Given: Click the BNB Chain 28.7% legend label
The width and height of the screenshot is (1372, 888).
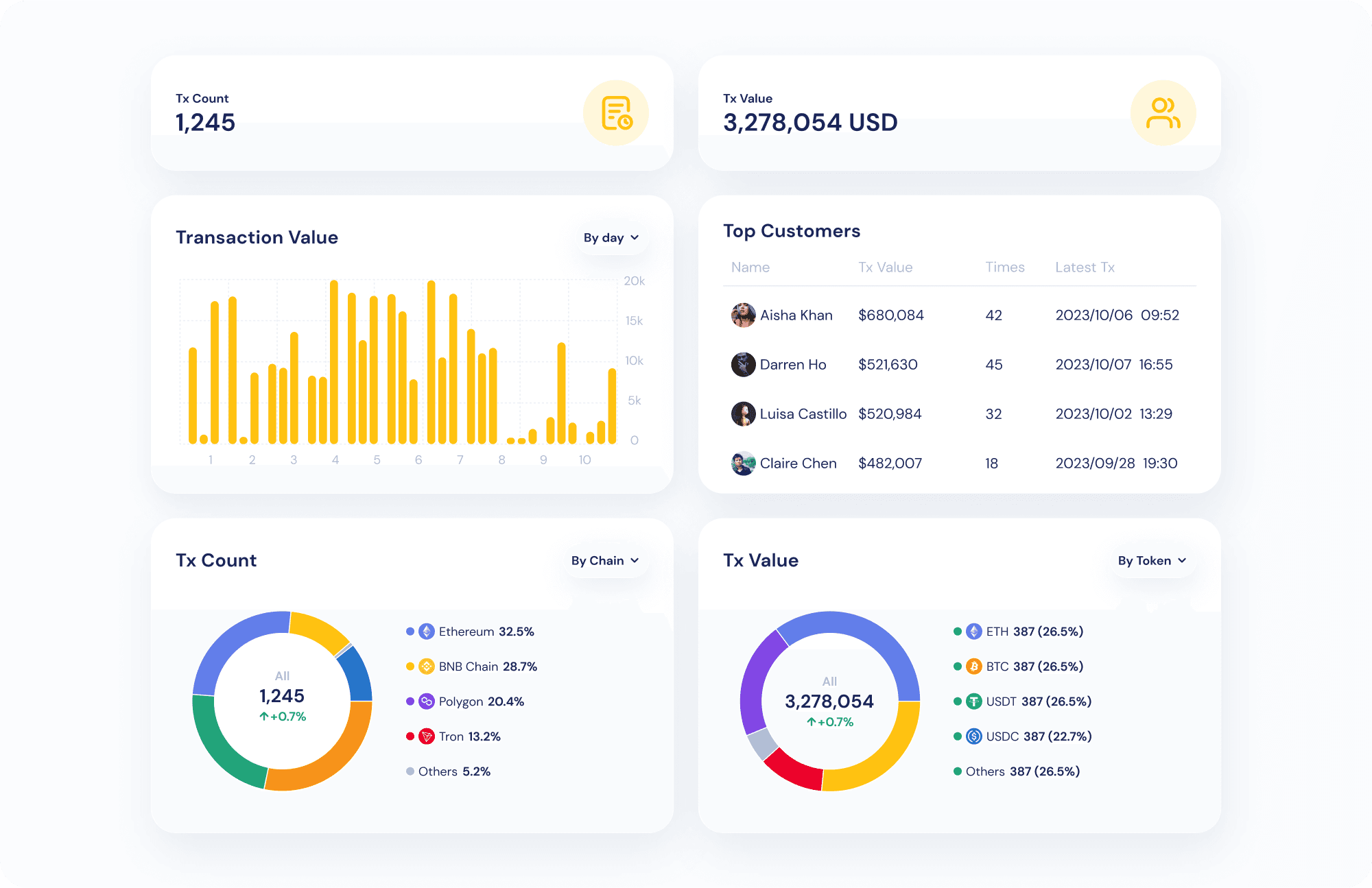Looking at the screenshot, I should click(488, 667).
